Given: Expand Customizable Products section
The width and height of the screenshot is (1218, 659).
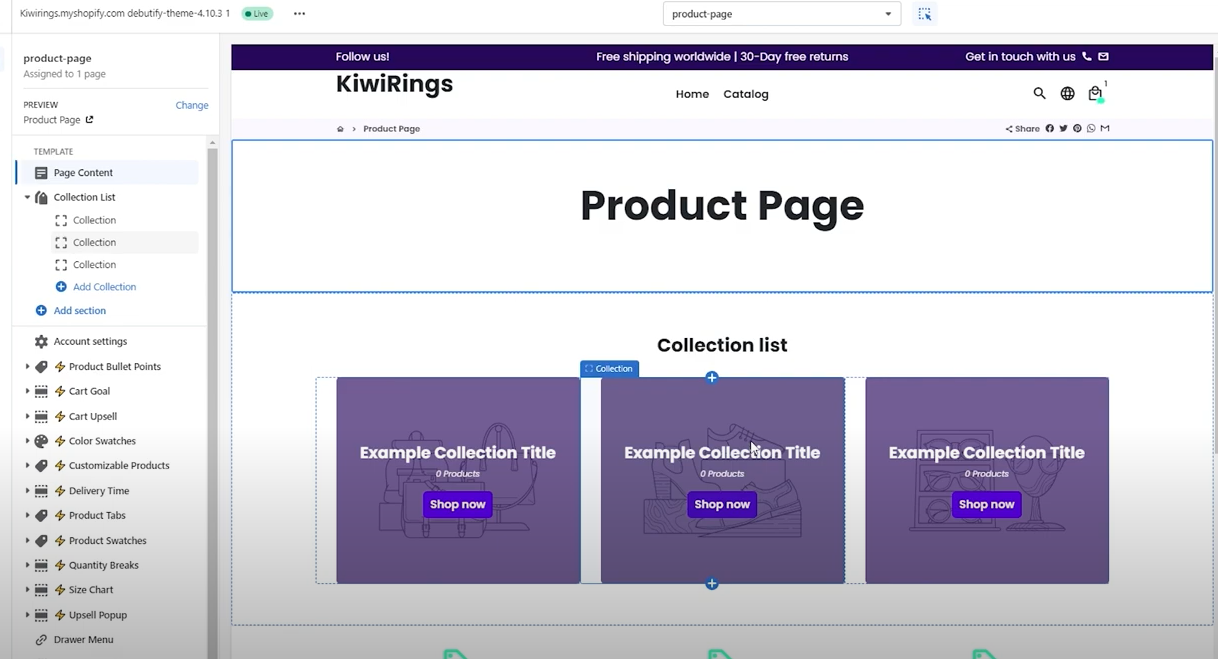Looking at the screenshot, I should [27, 466].
